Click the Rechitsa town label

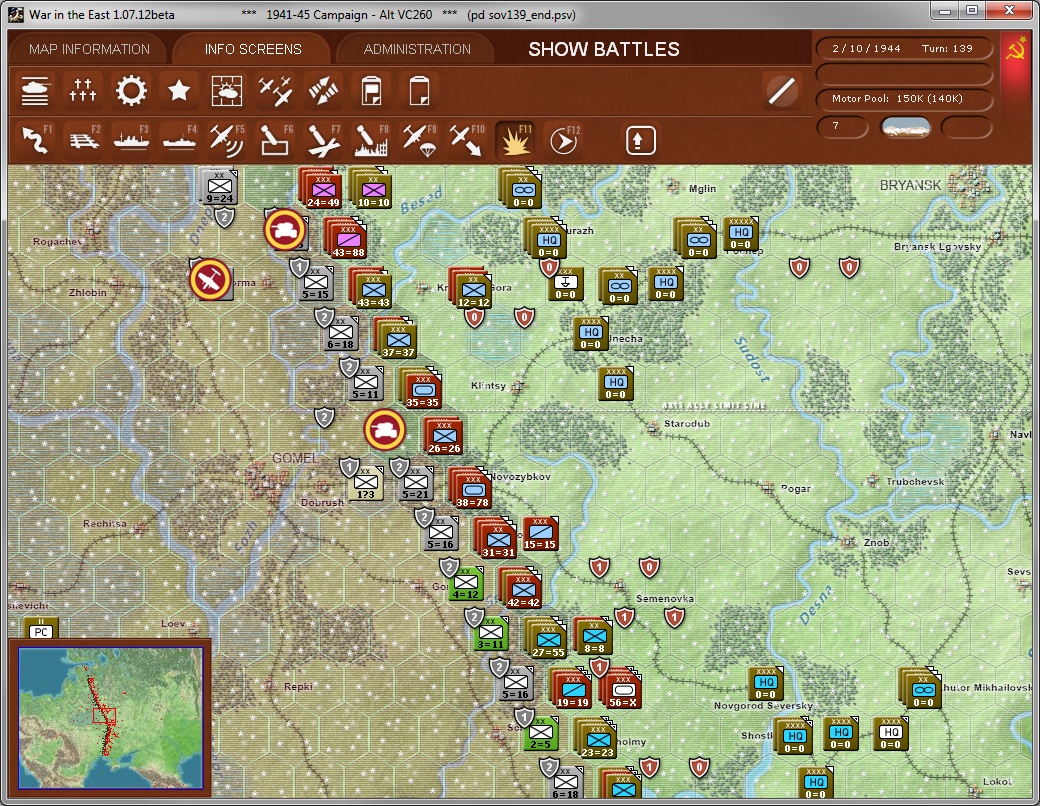(105, 523)
